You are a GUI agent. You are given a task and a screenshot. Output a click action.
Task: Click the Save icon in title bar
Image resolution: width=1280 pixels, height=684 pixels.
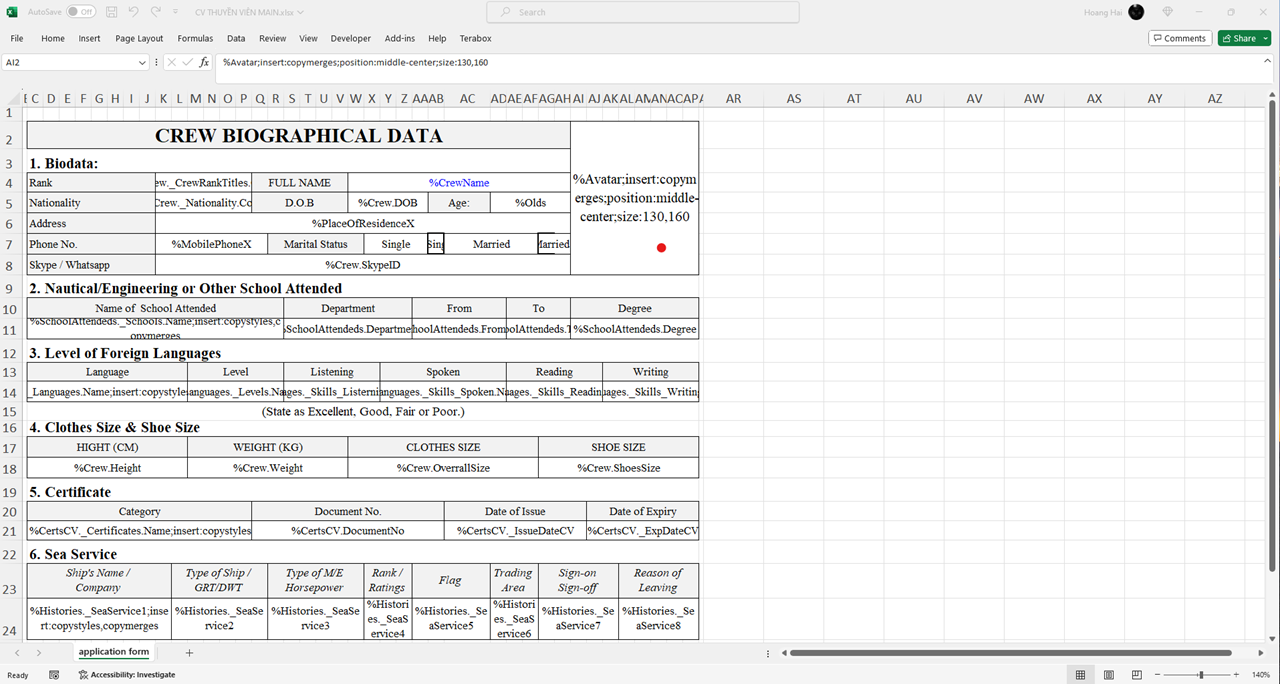coord(110,12)
